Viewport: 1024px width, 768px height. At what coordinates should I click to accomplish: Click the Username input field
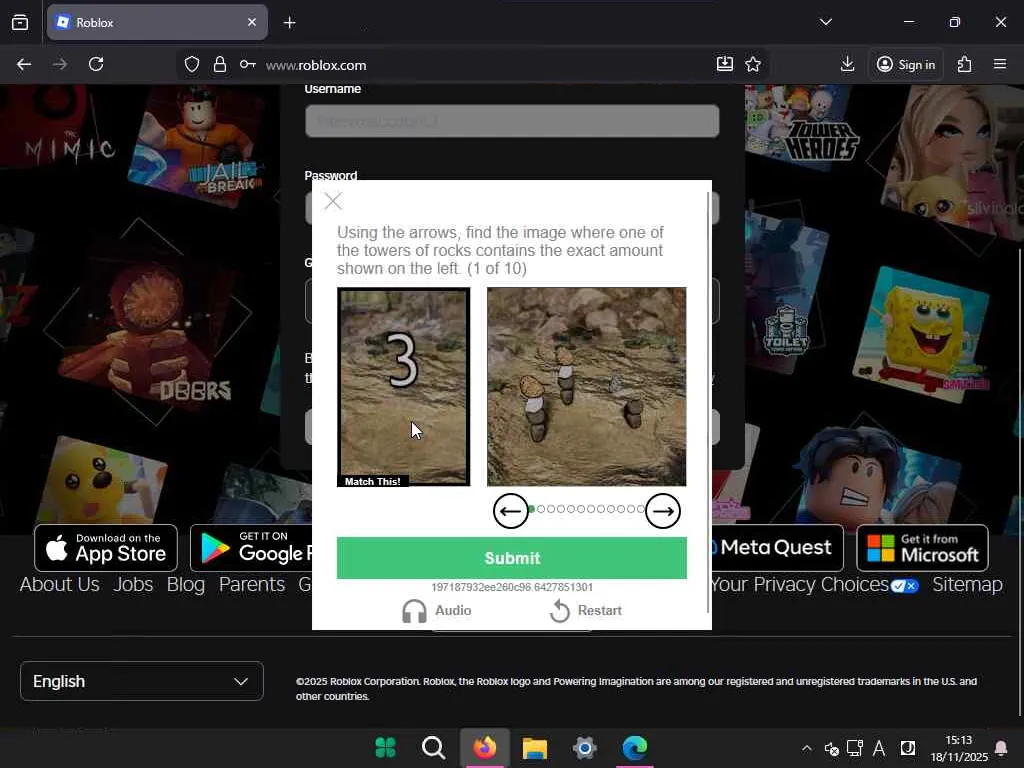coord(512,121)
